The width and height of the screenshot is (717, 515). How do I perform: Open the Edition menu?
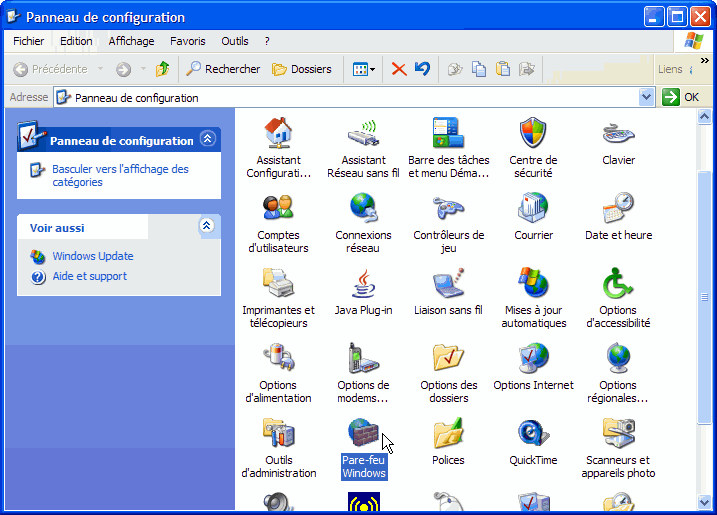[x=76, y=41]
